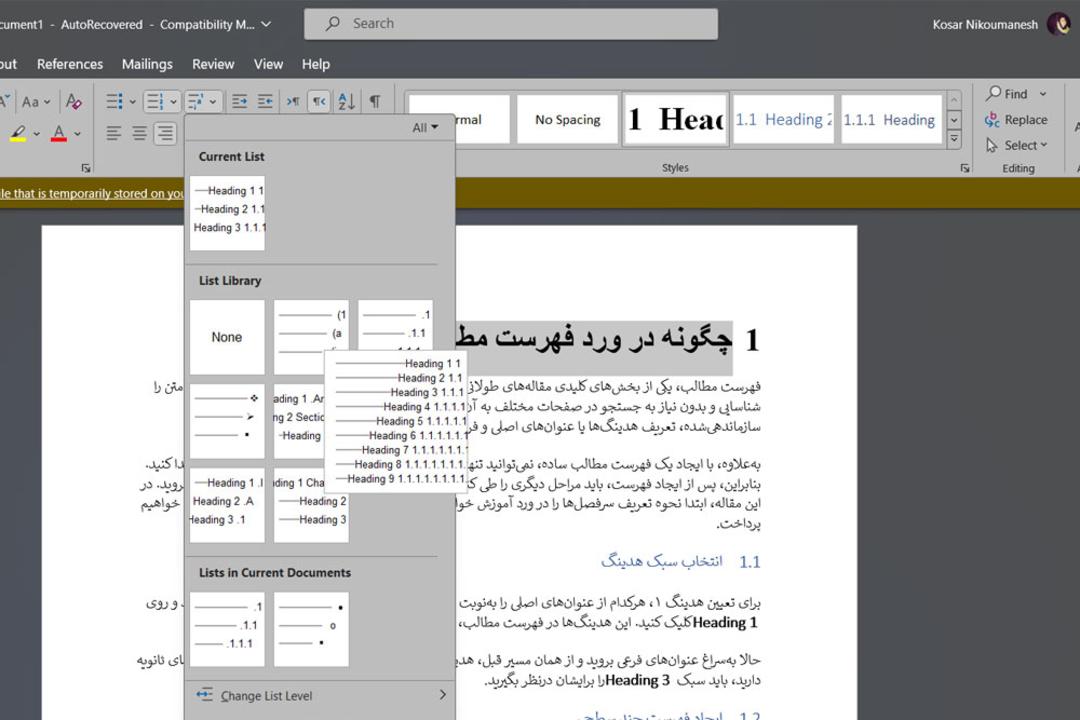This screenshot has width=1080, height=720.
Task: Click Multilevel List dropdown arrow
Action: click(213, 102)
